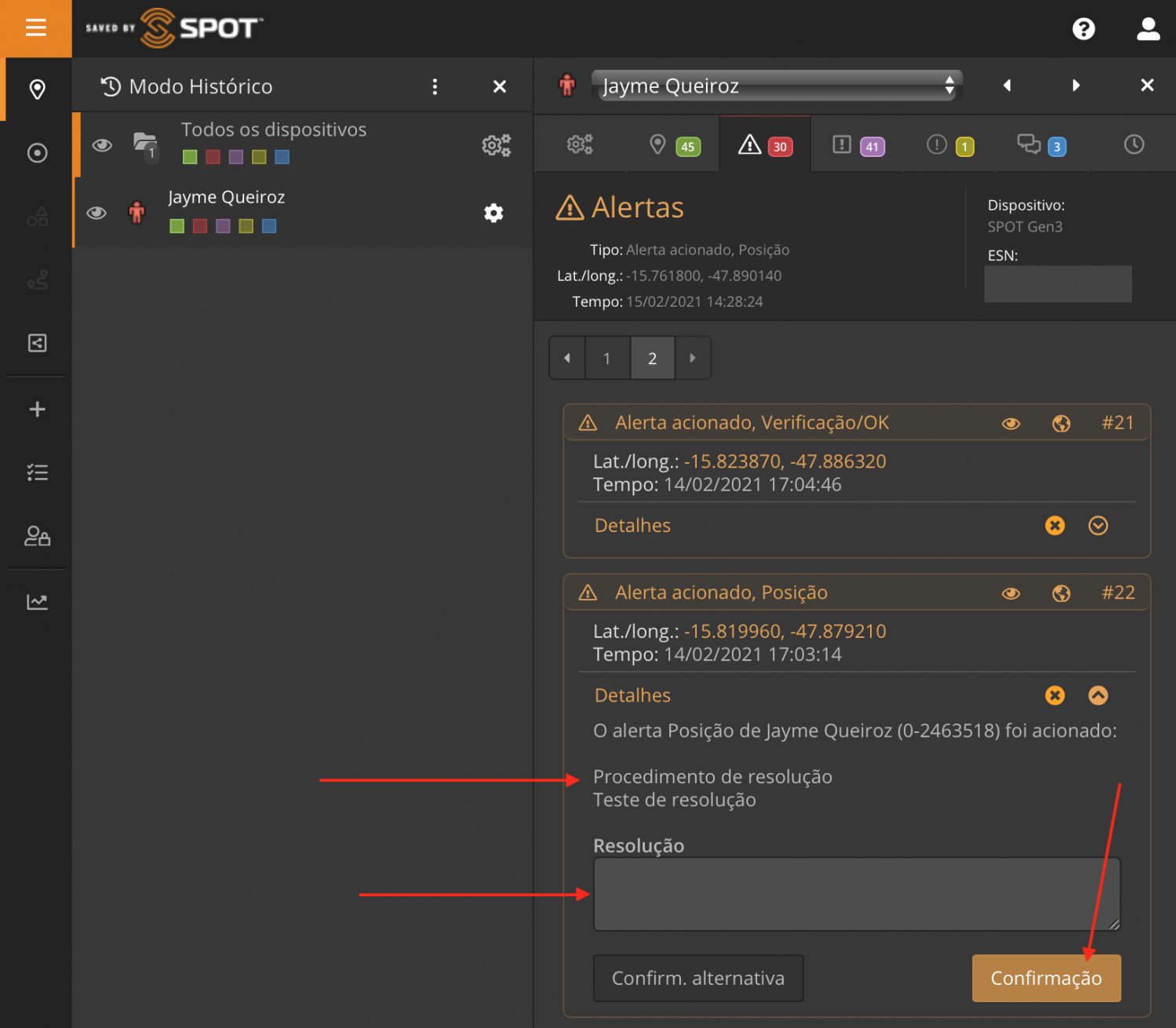Toggle eye icon on alert #21
Viewport: 1176px width, 1028px height.
pyautogui.click(x=1010, y=424)
